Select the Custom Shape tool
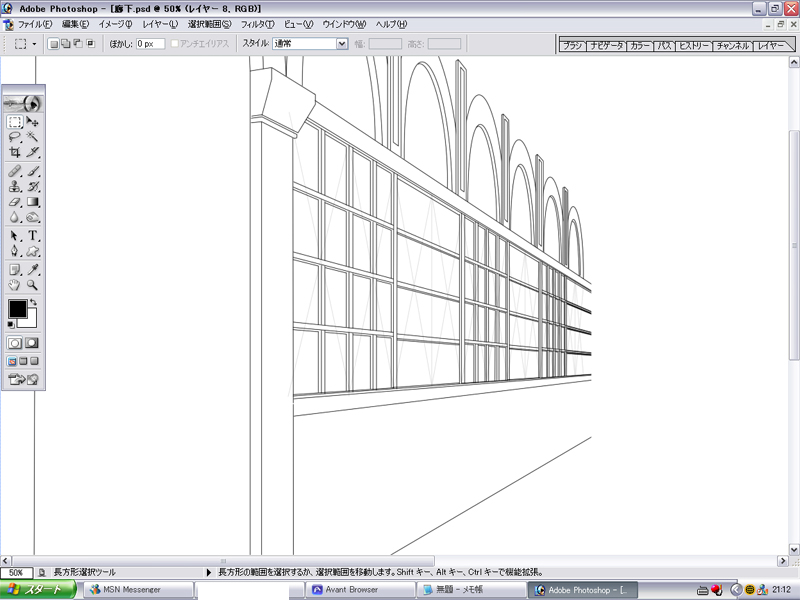The image size is (800, 600). coord(32,251)
